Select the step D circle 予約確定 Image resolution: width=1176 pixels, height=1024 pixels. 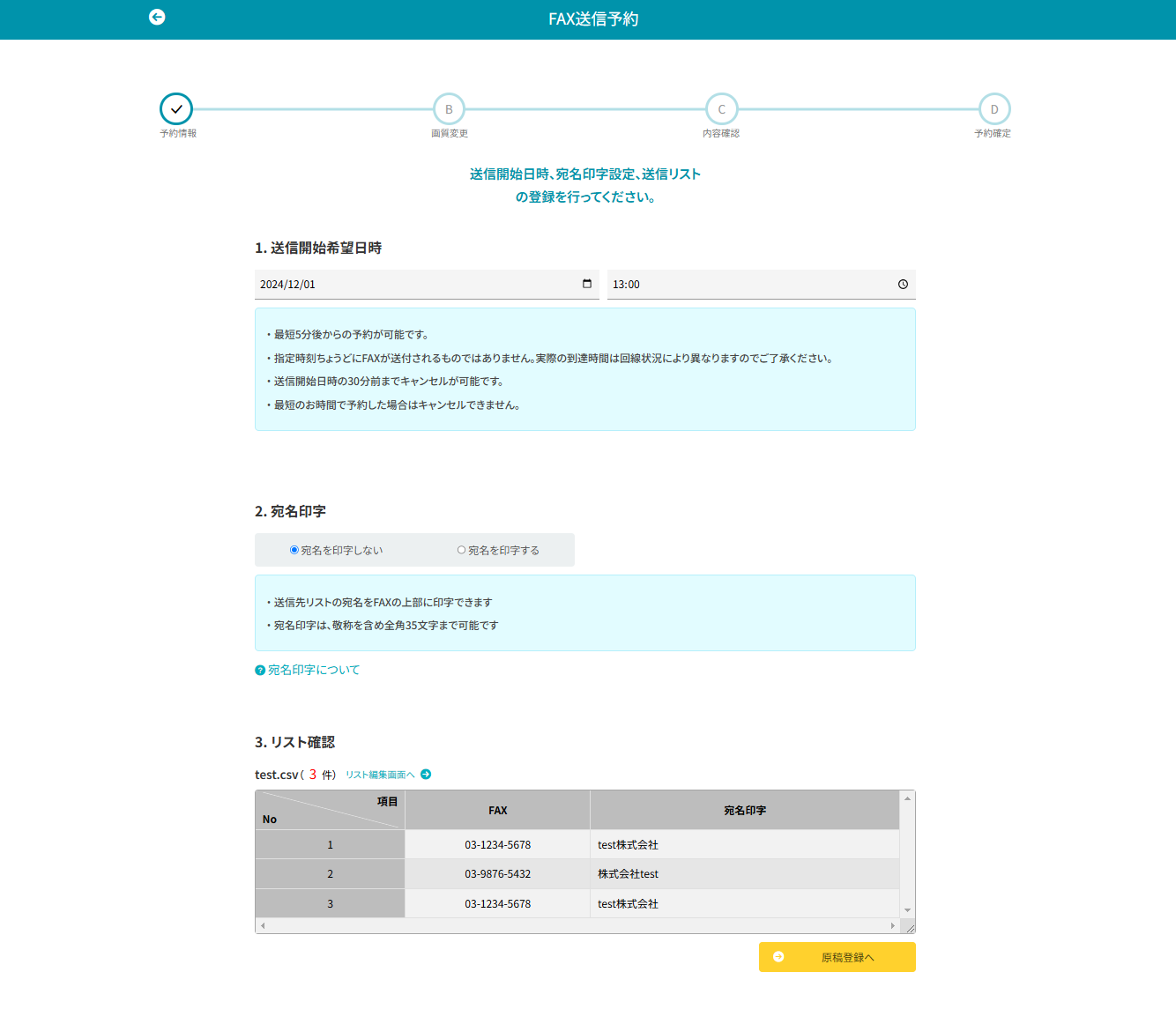tap(994, 109)
